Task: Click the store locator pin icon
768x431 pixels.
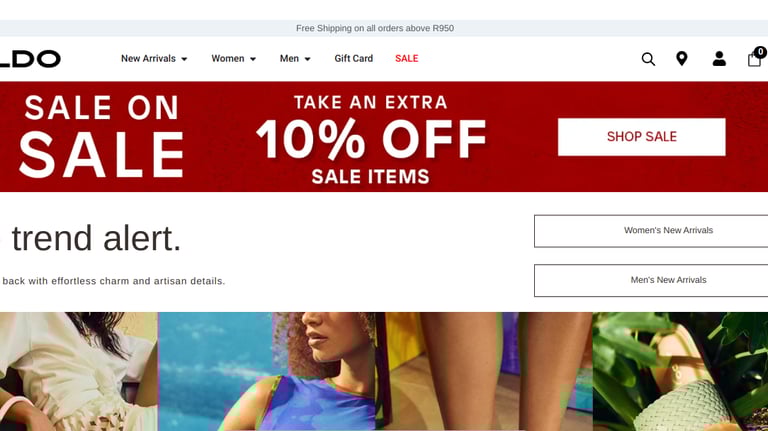Action: pyautogui.click(x=681, y=59)
